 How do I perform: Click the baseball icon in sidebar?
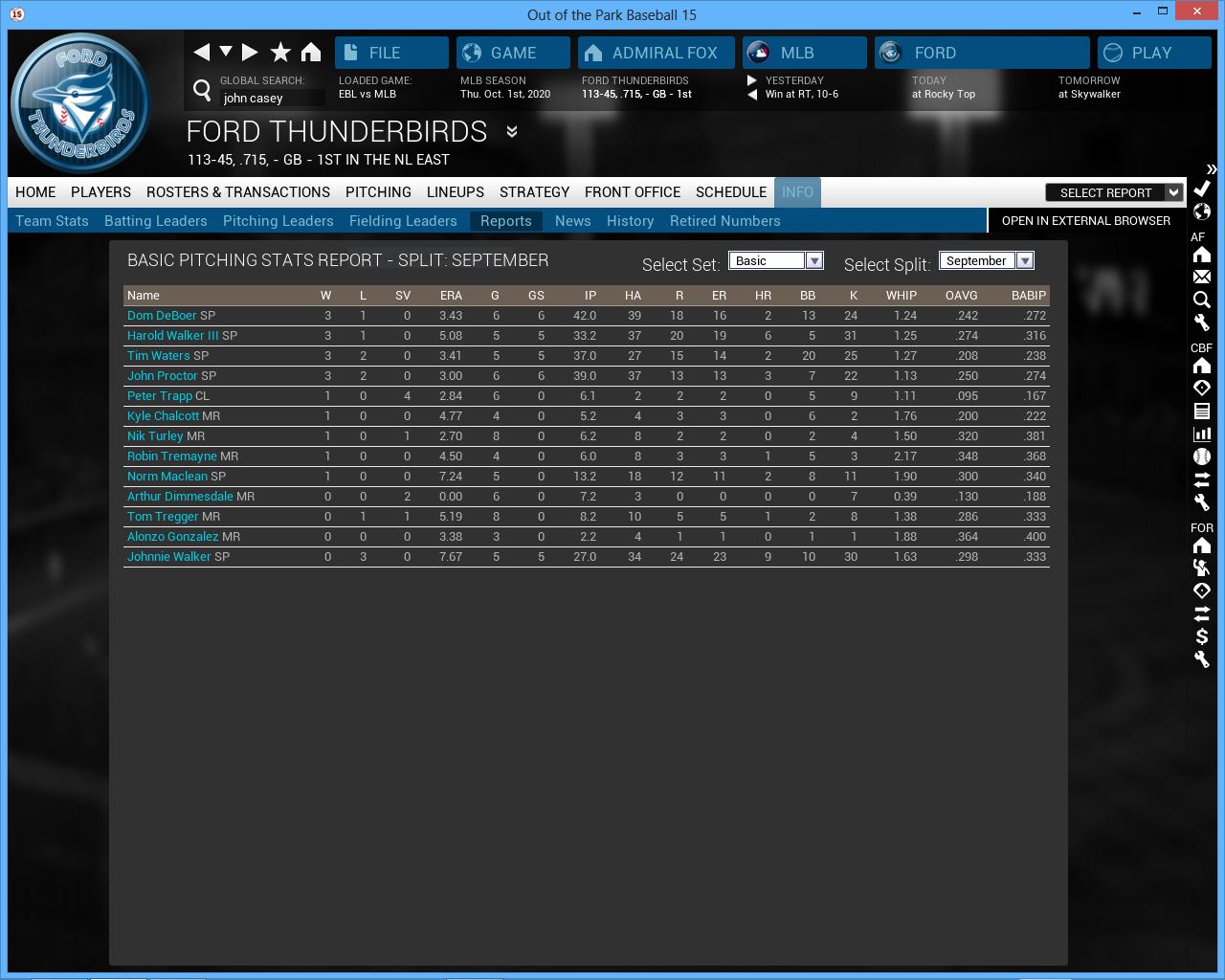(x=1202, y=457)
